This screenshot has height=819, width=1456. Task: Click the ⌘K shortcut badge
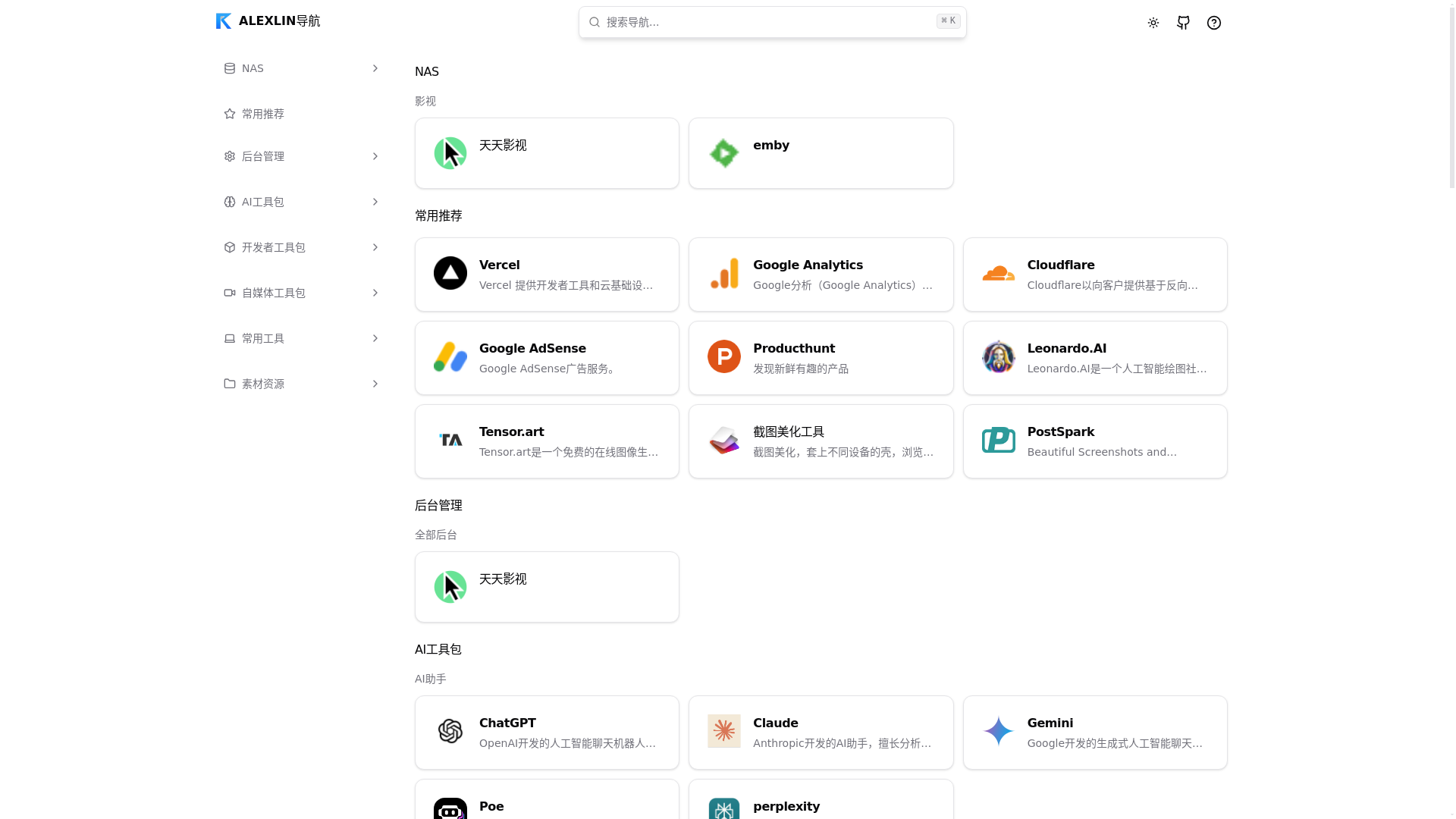(x=948, y=21)
